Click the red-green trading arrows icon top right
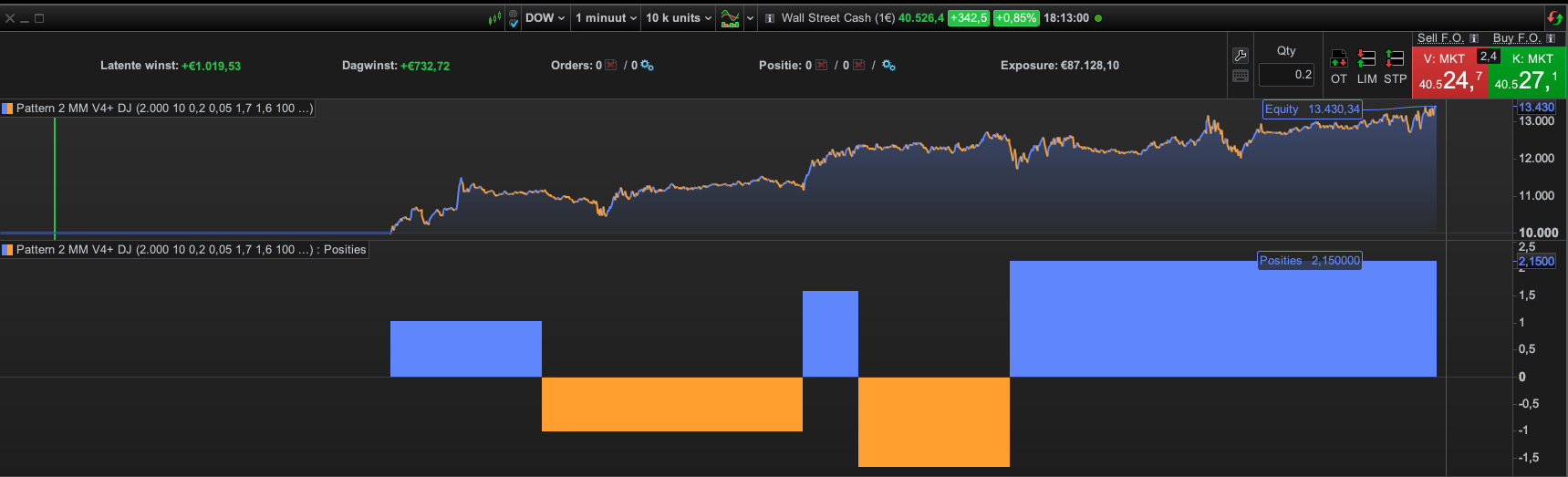This screenshot has width=1568, height=477. point(1554,17)
